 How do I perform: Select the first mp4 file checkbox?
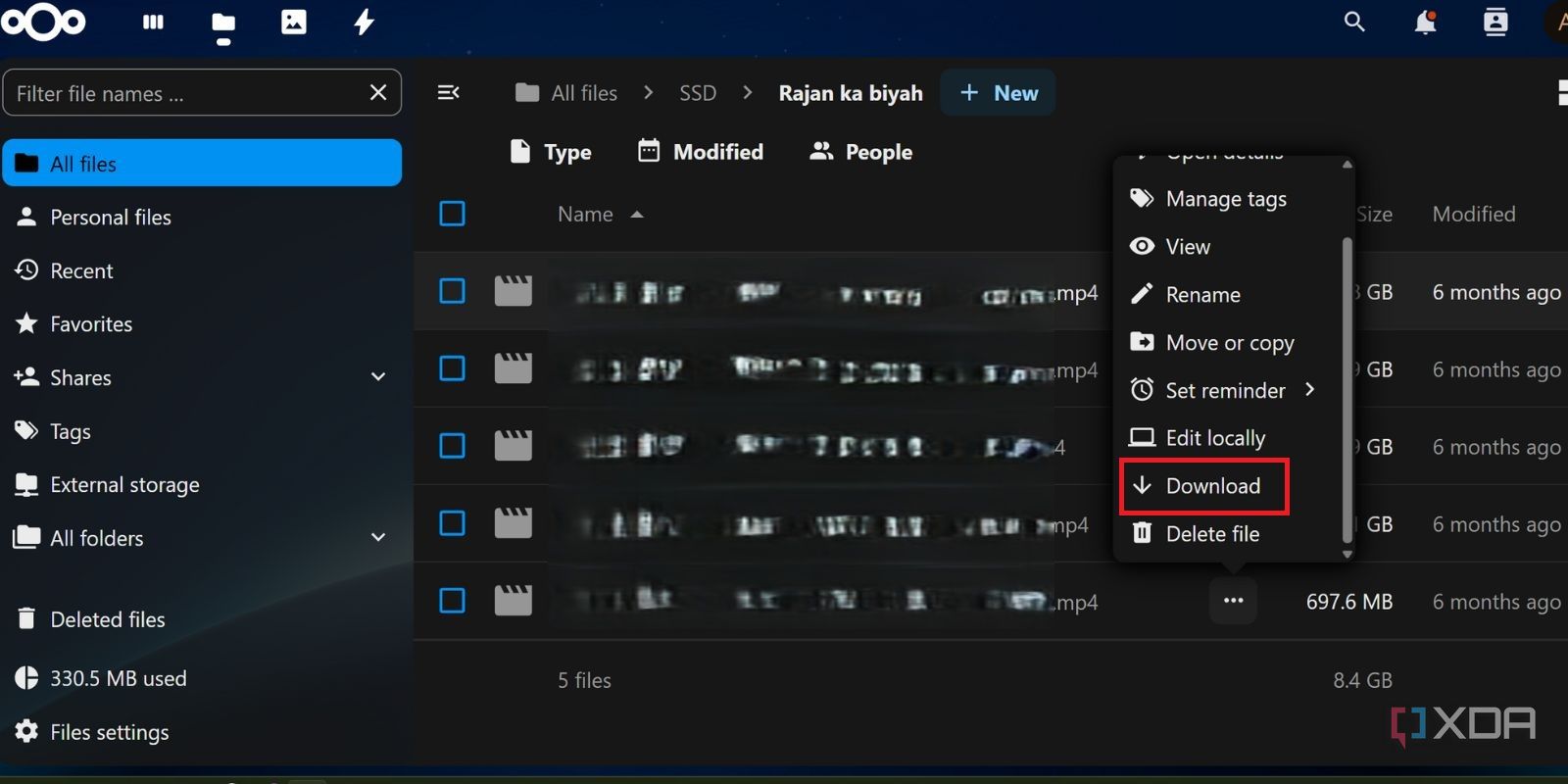click(x=453, y=291)
